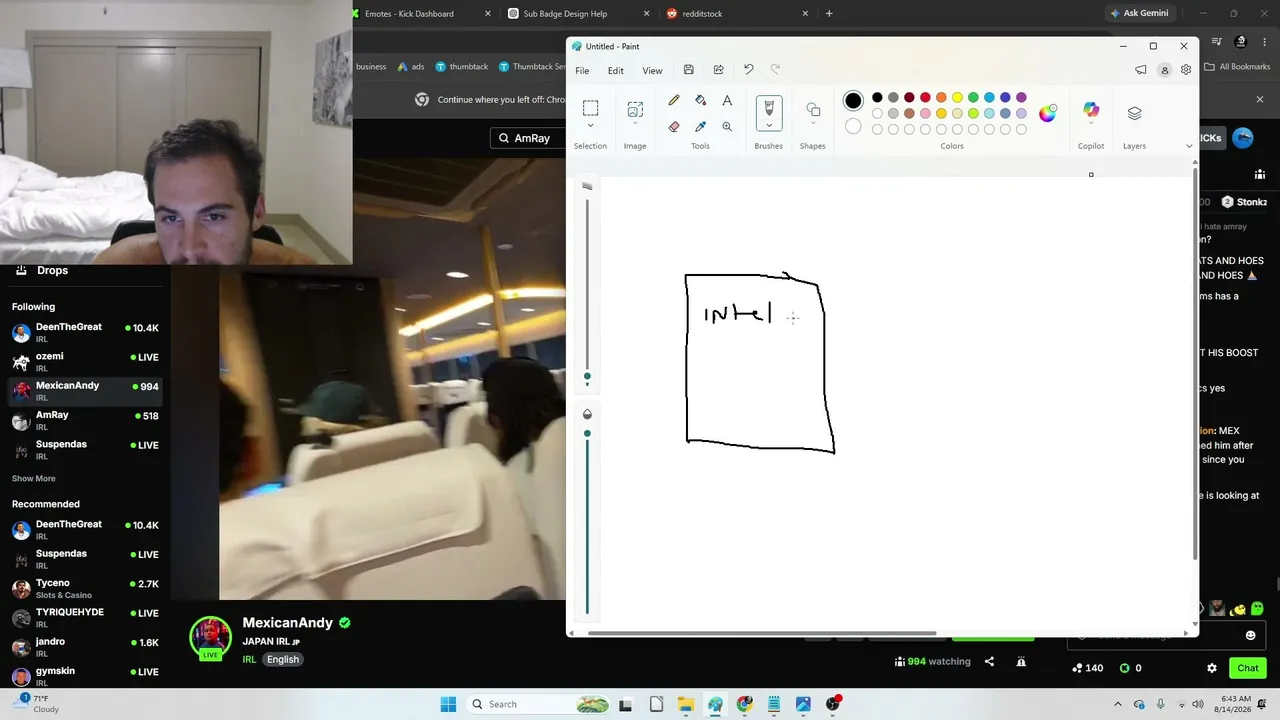1280x720 pixels.
Task: Pick the yellow color swatch
Action: tap(957, 97)
